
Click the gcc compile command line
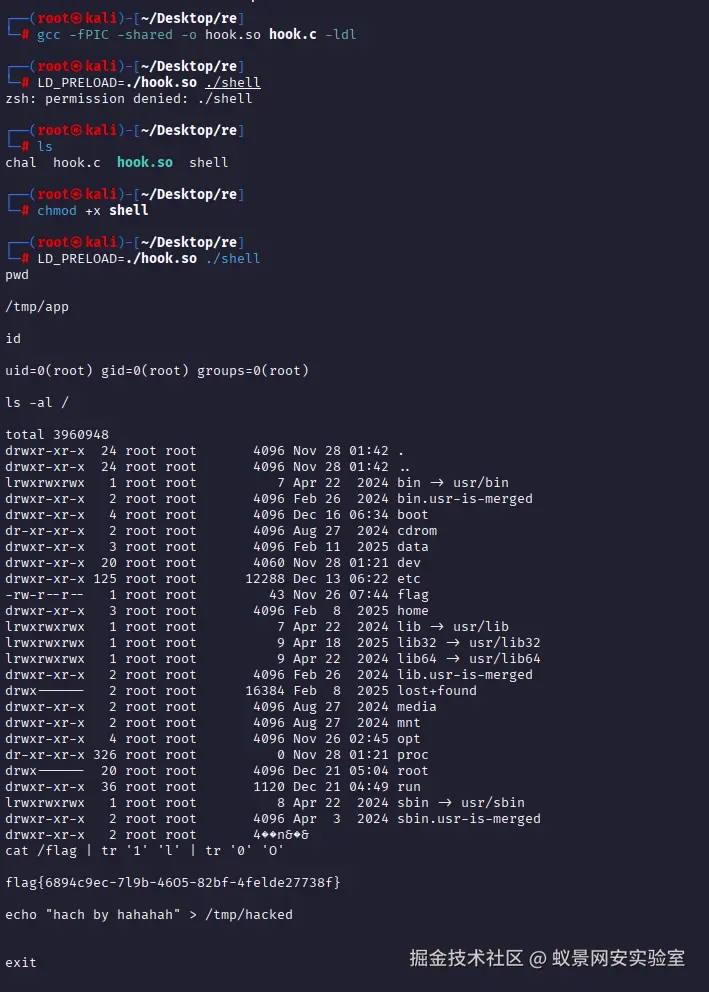pyautogui.click(x=196, y=34)
